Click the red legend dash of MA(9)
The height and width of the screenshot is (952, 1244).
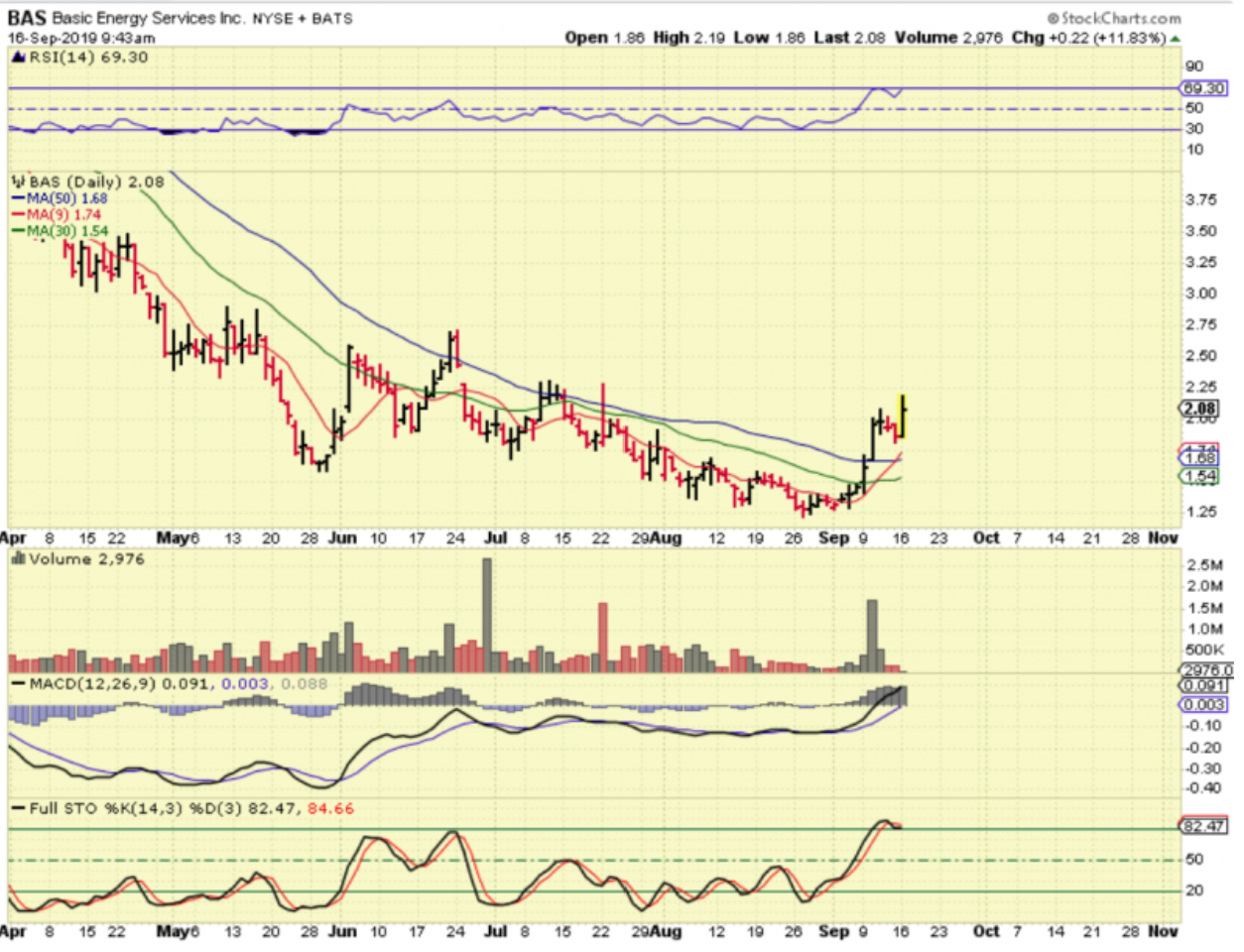pos(20,214)
